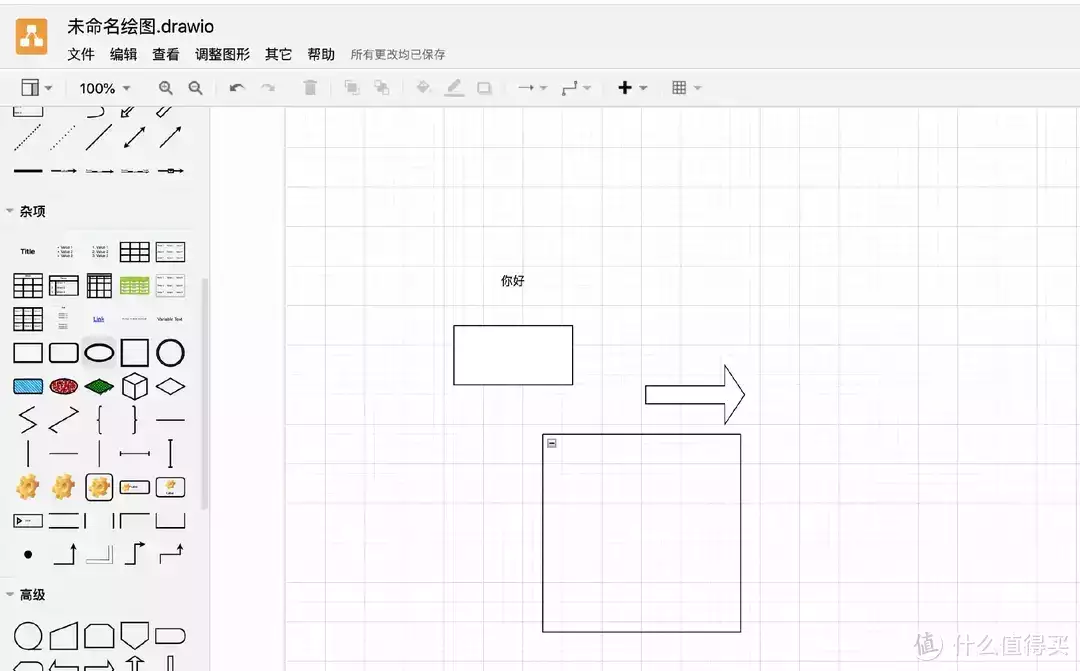Open the 编辑 menu
The height and width of the screenshot is (671, 1080).
tap(123, 54)
